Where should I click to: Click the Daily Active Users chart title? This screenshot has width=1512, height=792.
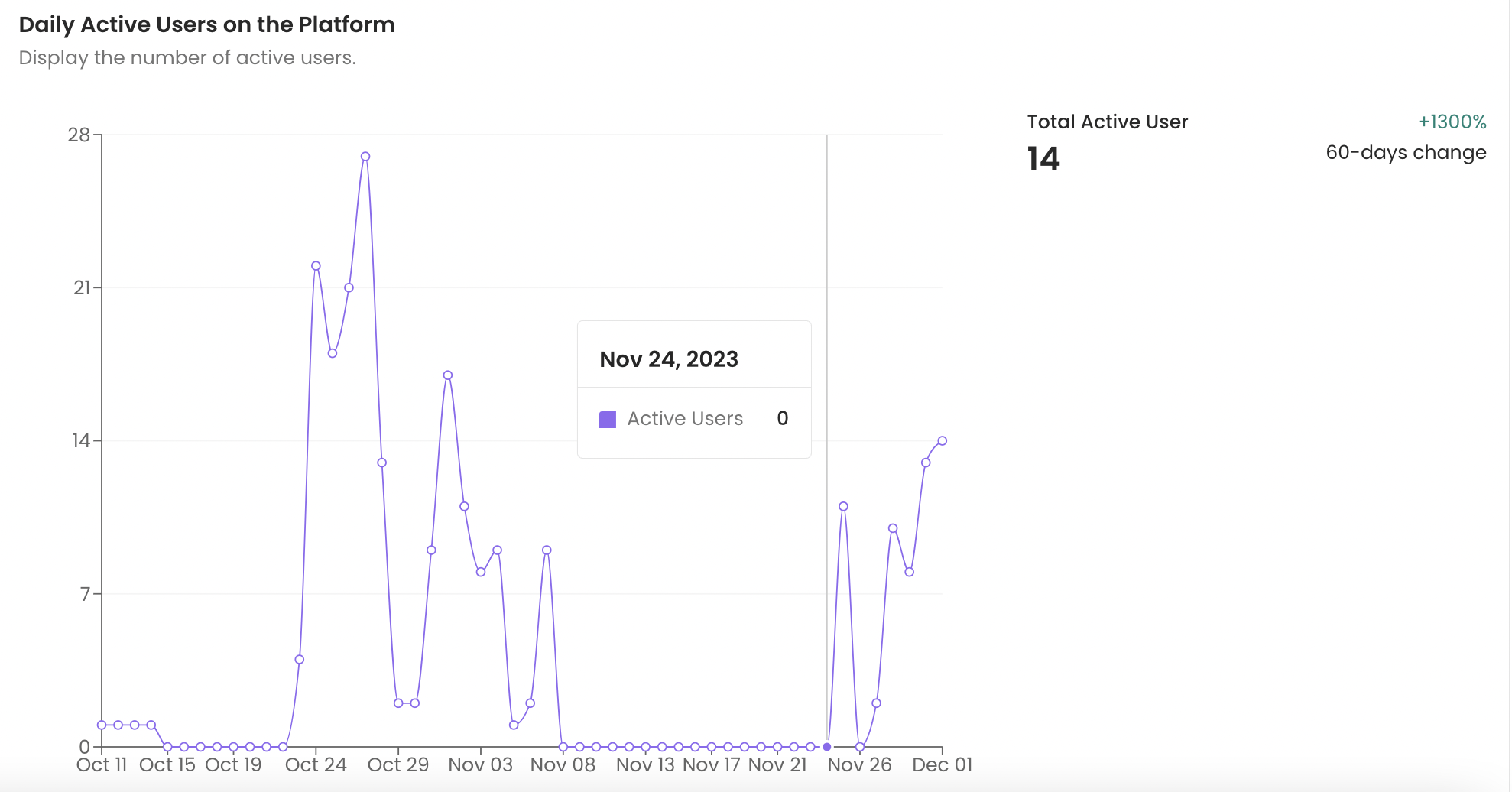(x=206, y=25)
